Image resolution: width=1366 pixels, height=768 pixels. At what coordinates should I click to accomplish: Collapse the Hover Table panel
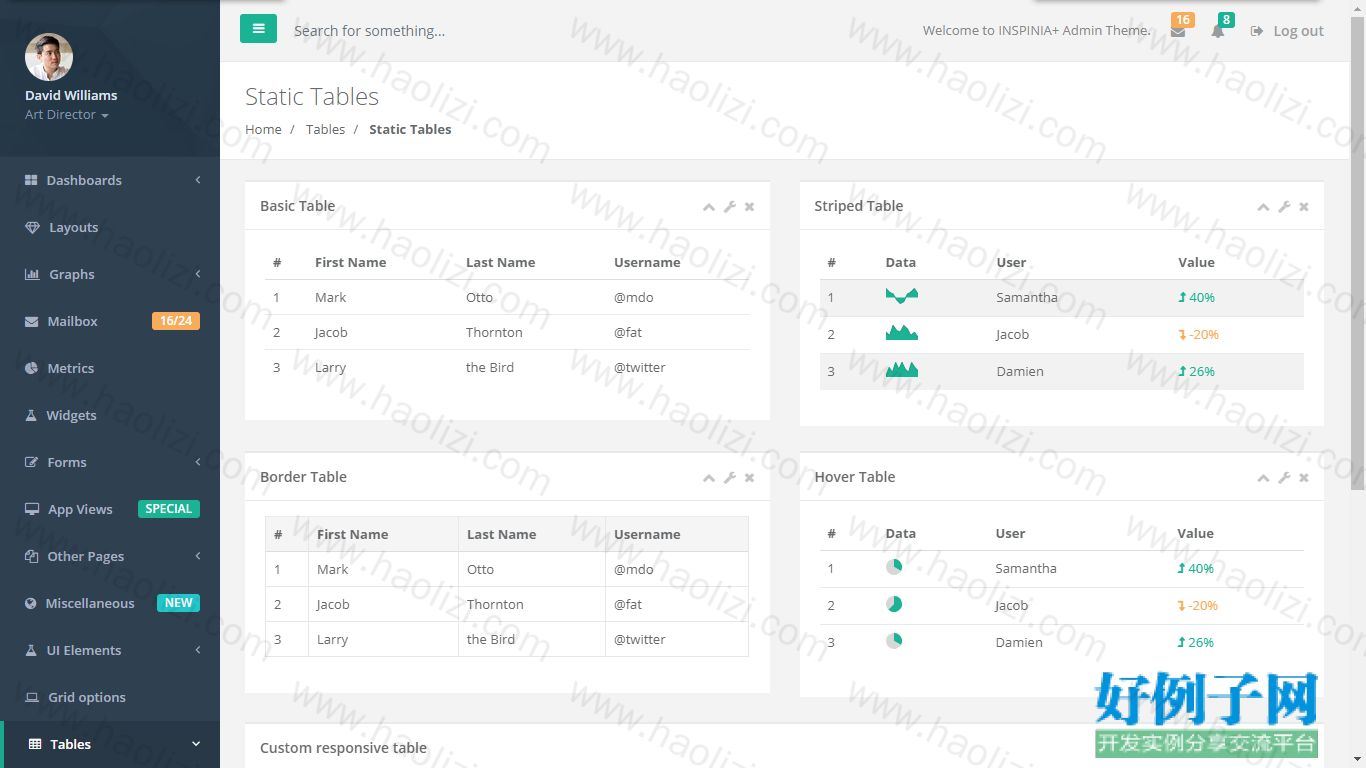(1263, 478)
